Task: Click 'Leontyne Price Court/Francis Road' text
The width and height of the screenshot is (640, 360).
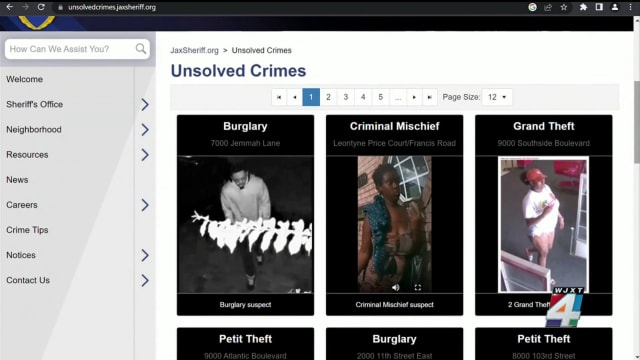Action: 394,143
